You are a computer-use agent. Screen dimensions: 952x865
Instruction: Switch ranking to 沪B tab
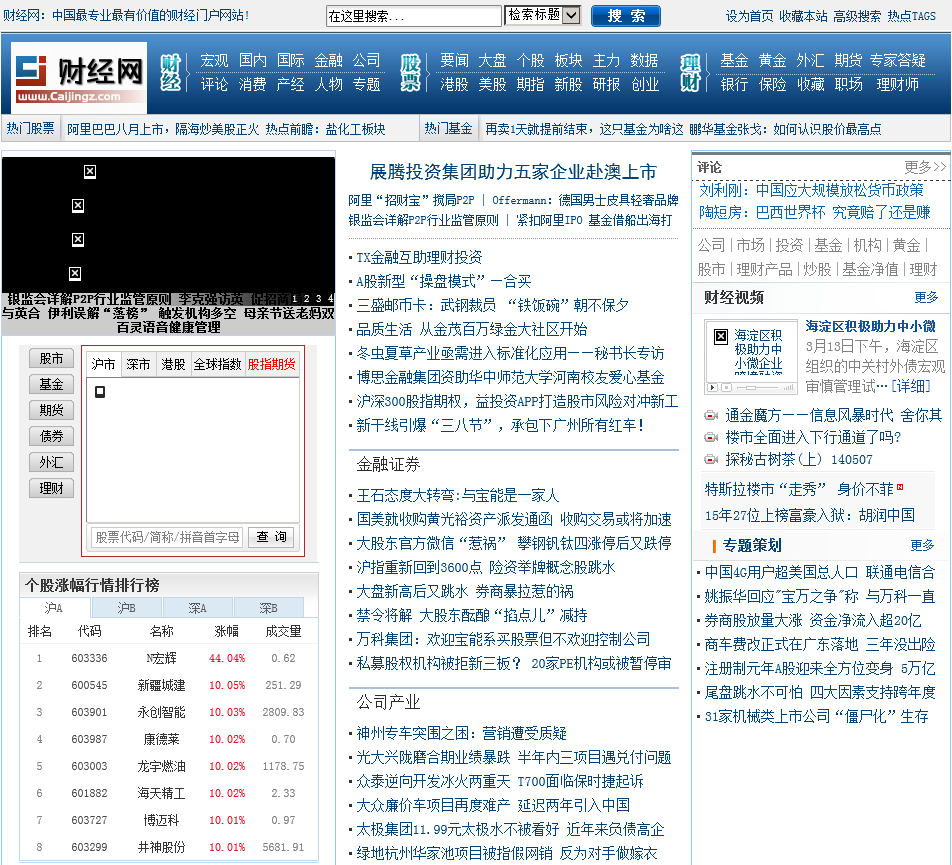(x=126, y=608)
